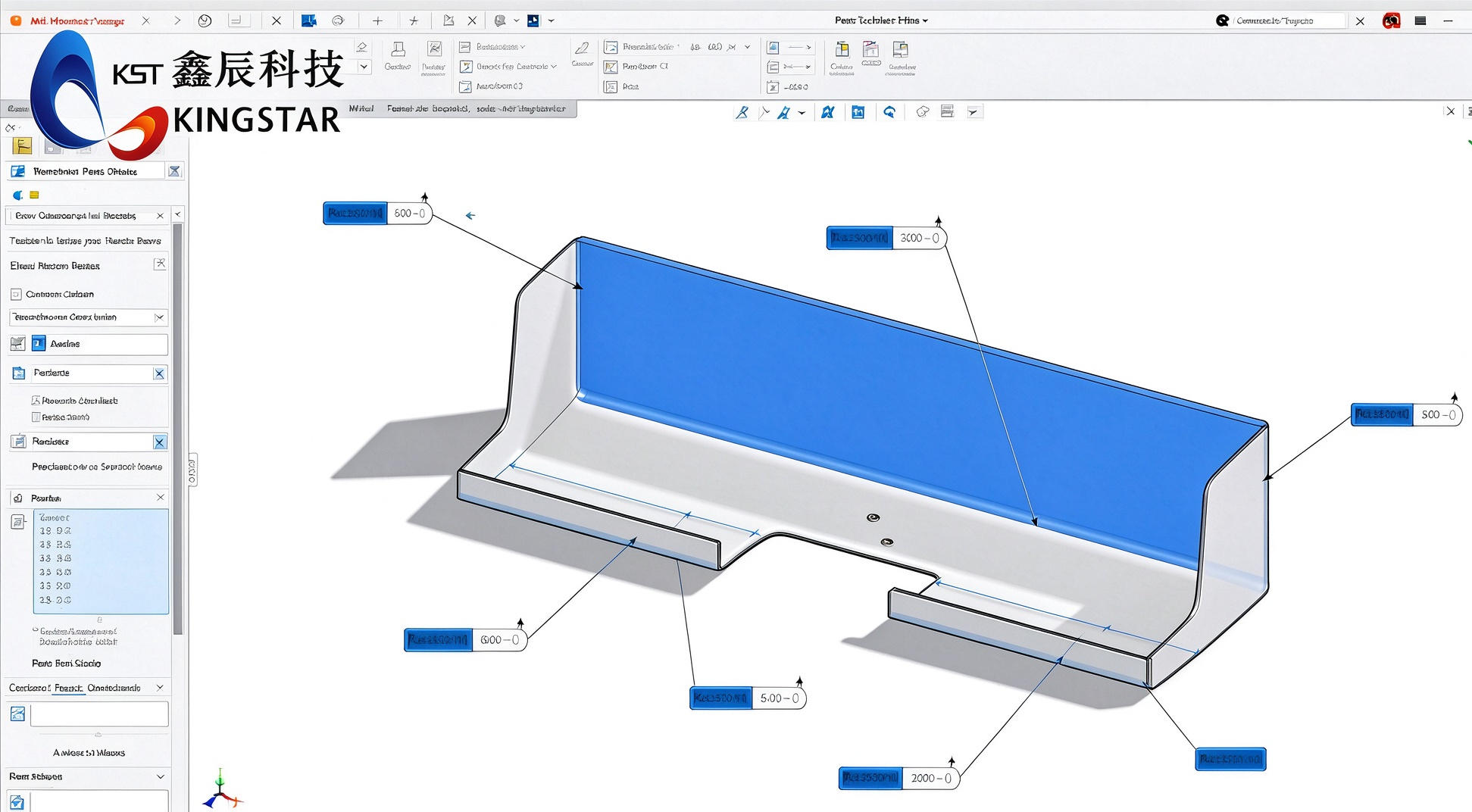The image size is (1472, 812).
Task: Click the calendar icon in the ribbon
Action: coord(871,50)
